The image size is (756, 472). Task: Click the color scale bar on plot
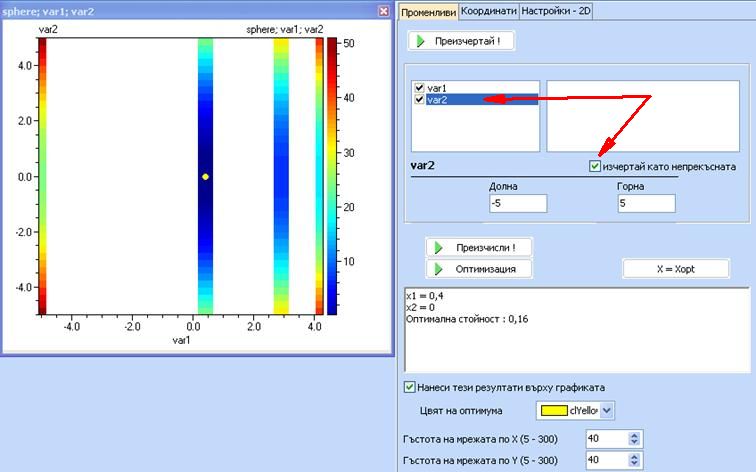pyautogui.click(x=332, y=176)
